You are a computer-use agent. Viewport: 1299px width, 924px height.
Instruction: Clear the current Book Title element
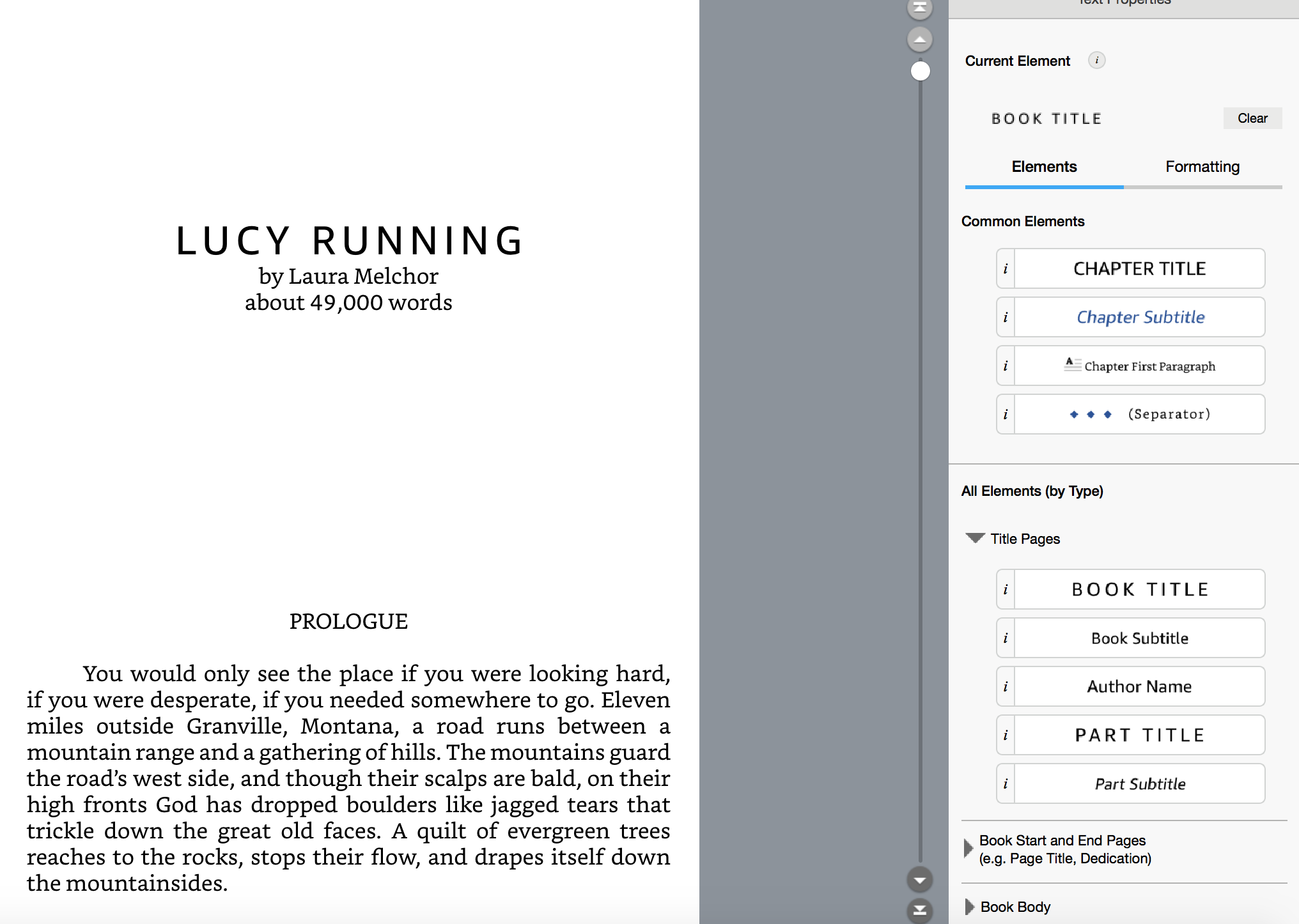pyautogui.click(x=1252, y=118)
